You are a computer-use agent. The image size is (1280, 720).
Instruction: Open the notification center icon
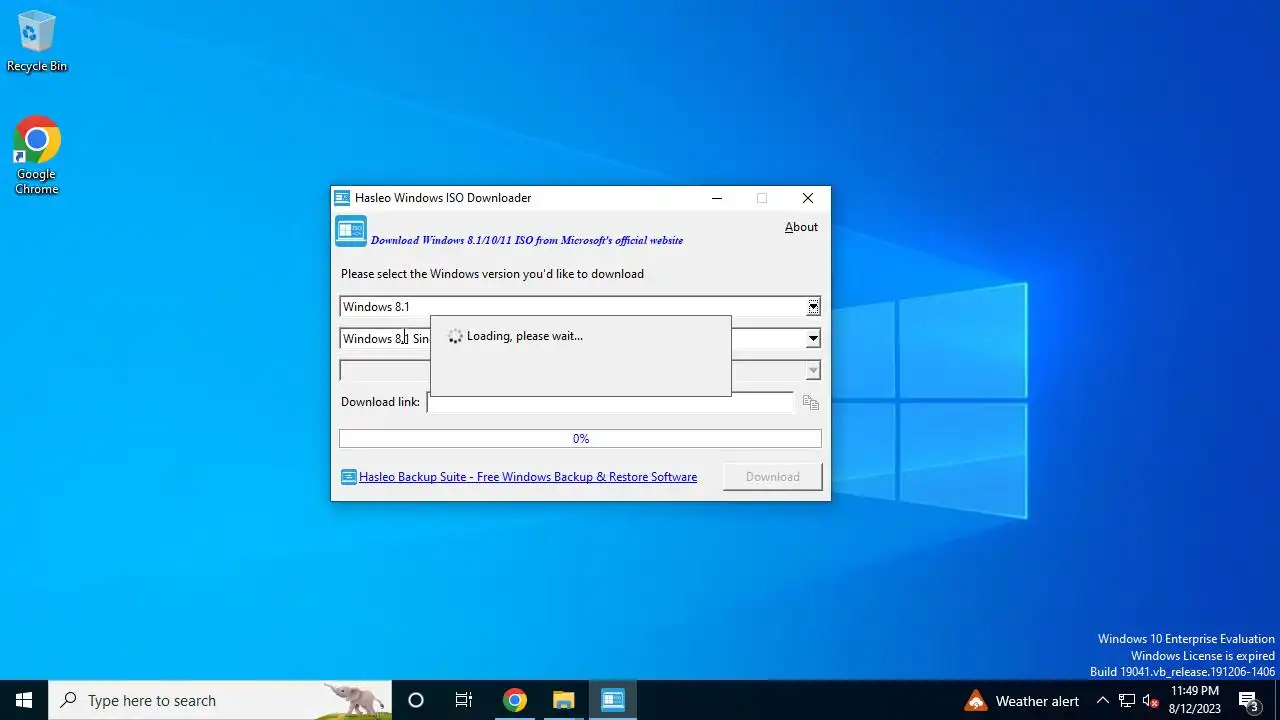[x=1248, y=701]
